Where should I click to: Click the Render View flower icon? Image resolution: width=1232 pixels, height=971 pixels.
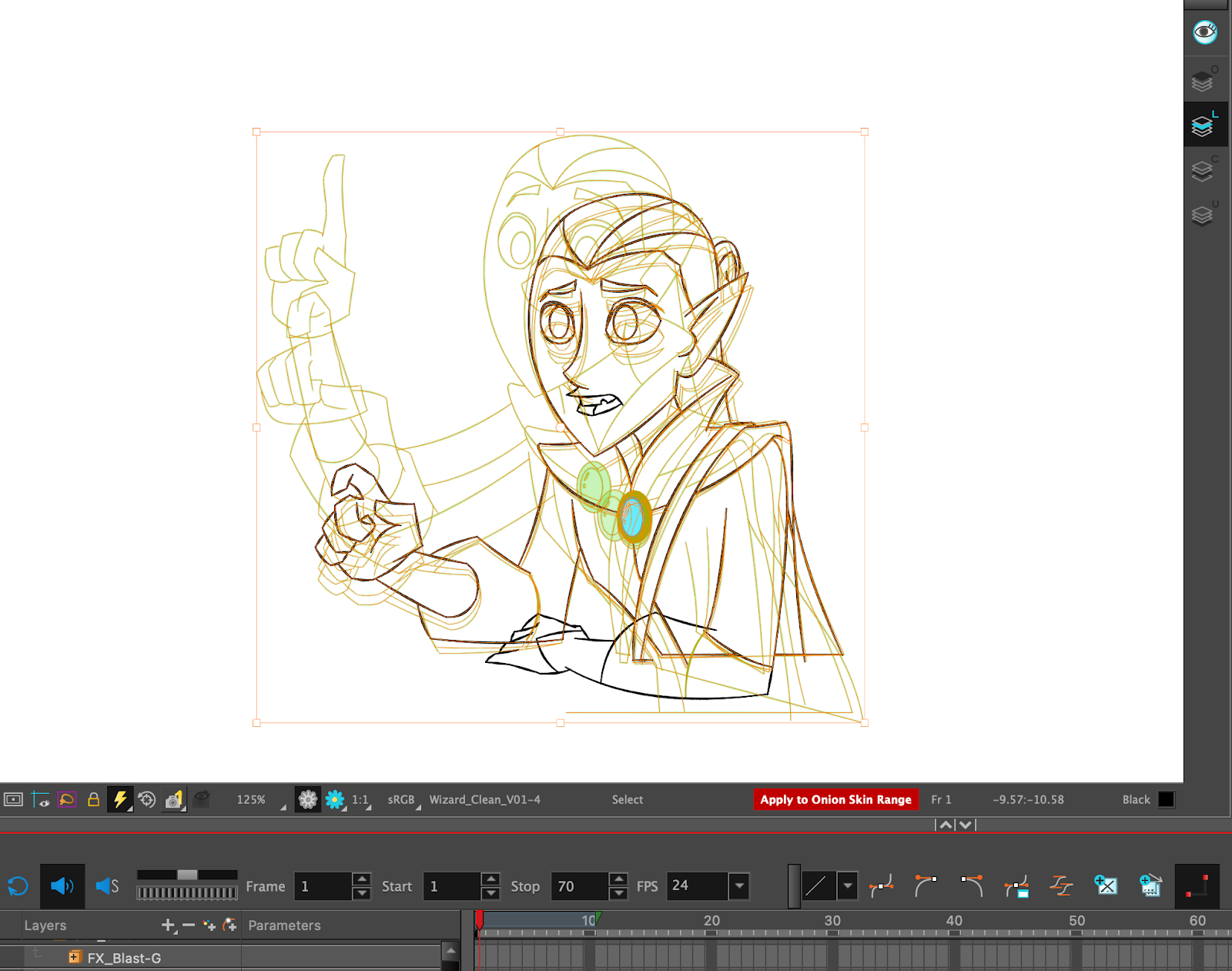point(334,799)
